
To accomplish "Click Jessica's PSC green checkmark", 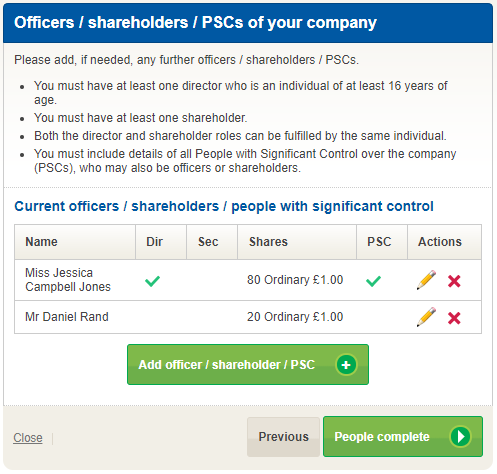I will pyautogui.click(x=373, y=281).
